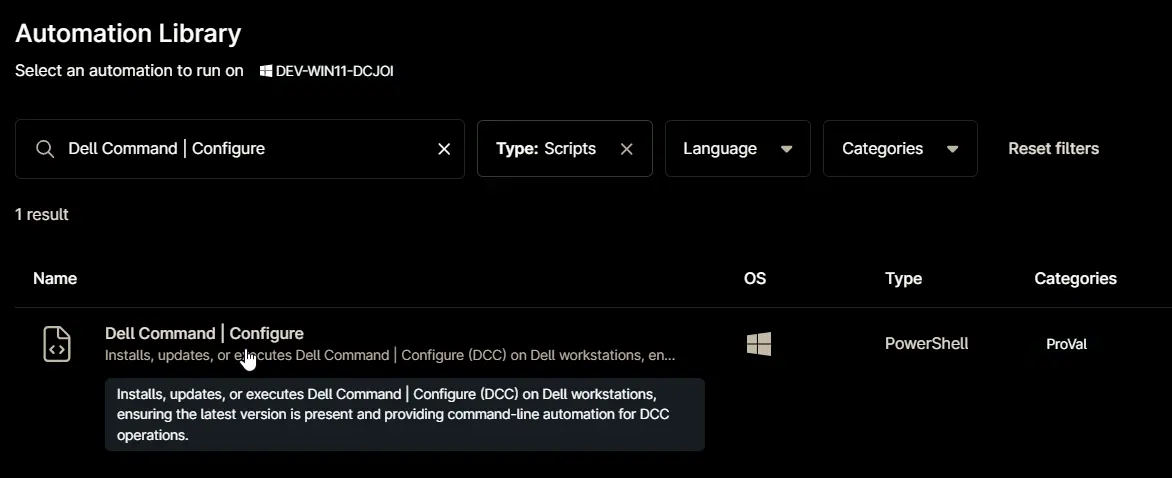The height and width of the screenshot is (478, 1172).
Task: Sort by the Type column header
Action: (904, 279)
